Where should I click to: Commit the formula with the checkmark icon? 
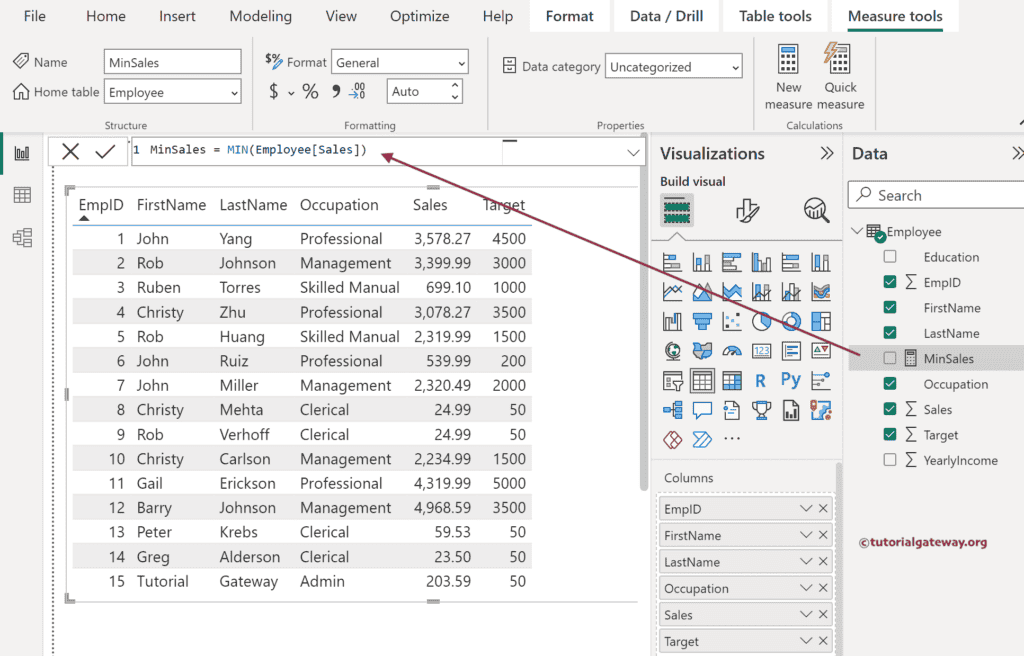tap(105, 152)
